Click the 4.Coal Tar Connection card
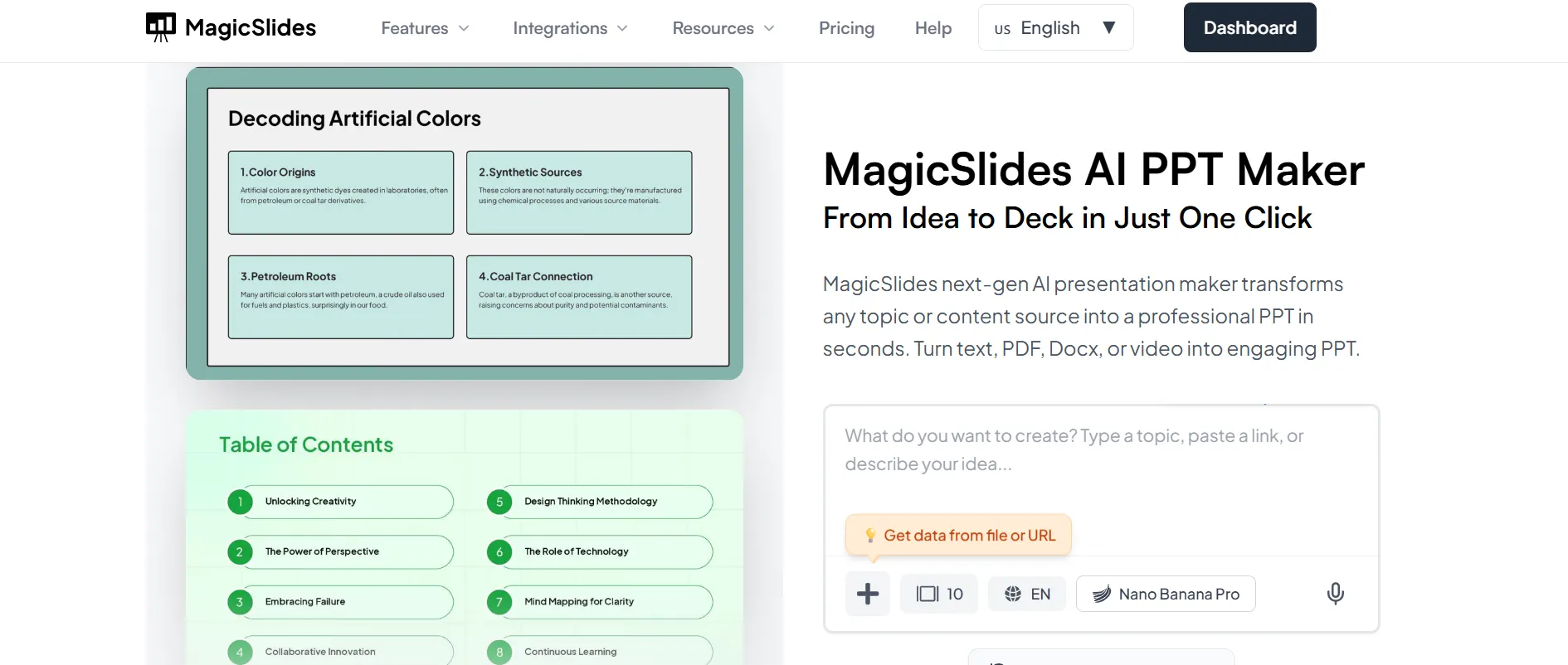The width and height of the screenshot is (1568, 665). pos(579,297)
